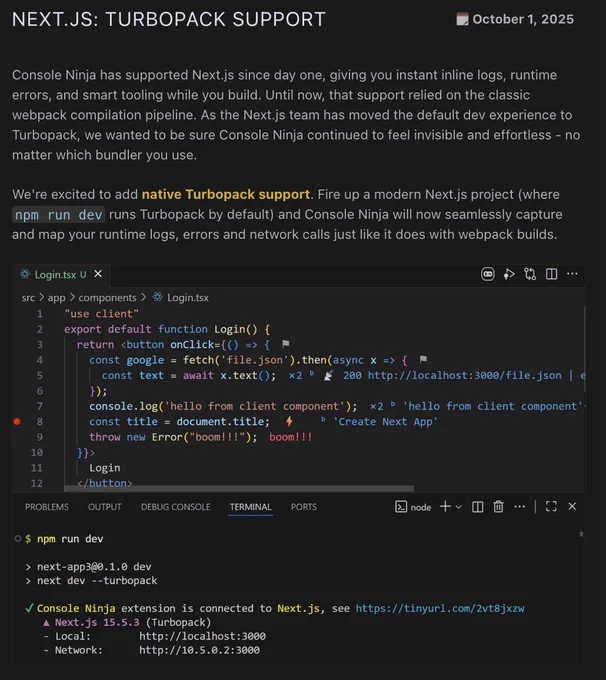
Task: Create a new terminal with plus icon
Action: pos(445,507)
